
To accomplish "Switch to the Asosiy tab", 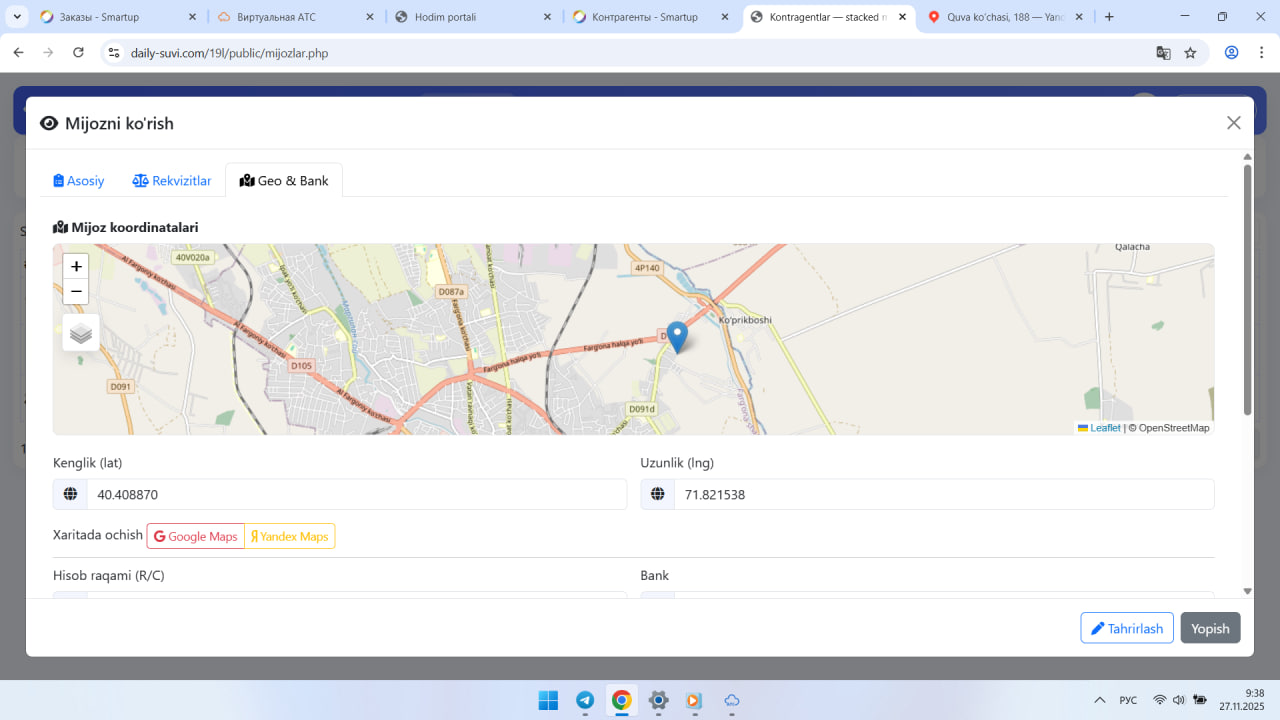I will 79,181.
